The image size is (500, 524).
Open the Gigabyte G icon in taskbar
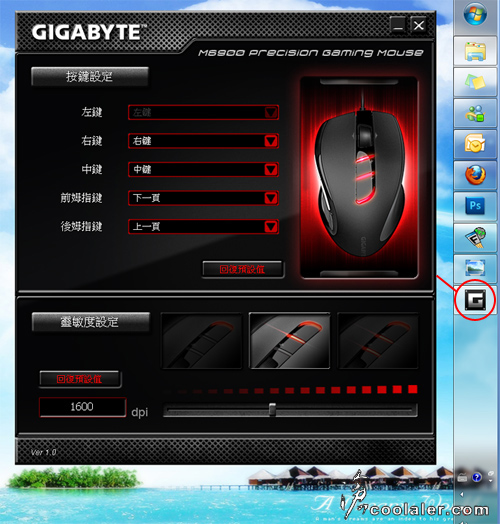click(x=475, y=299)
